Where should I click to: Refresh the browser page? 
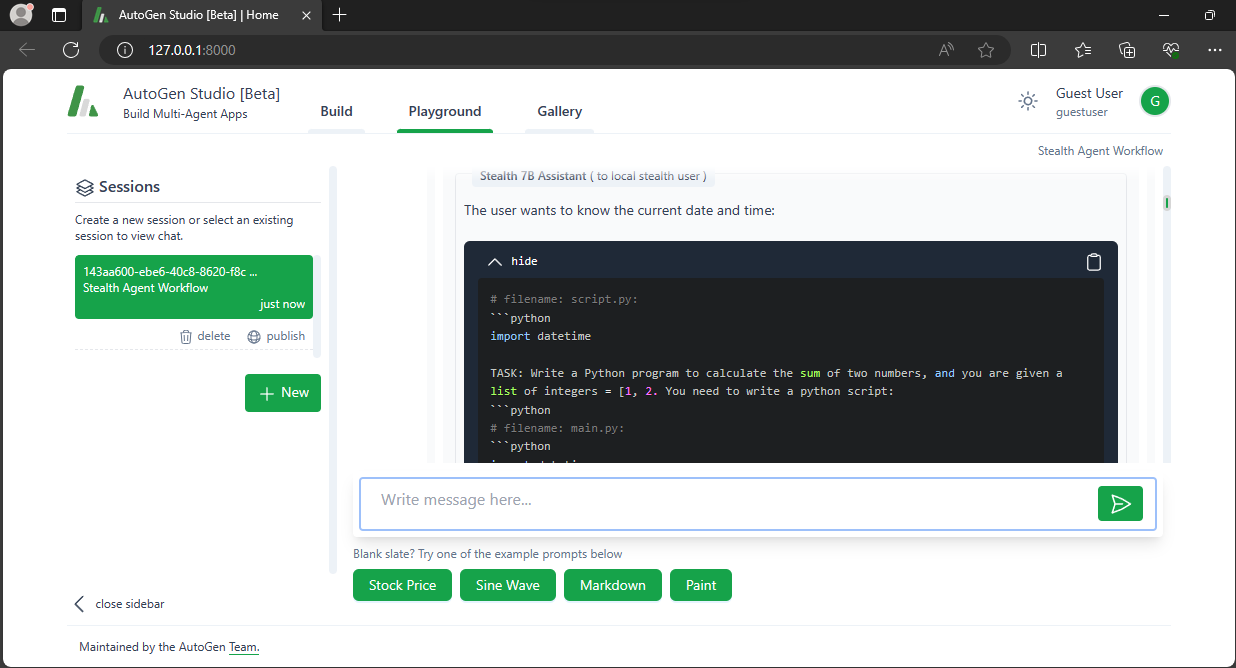tap(71, 50)
